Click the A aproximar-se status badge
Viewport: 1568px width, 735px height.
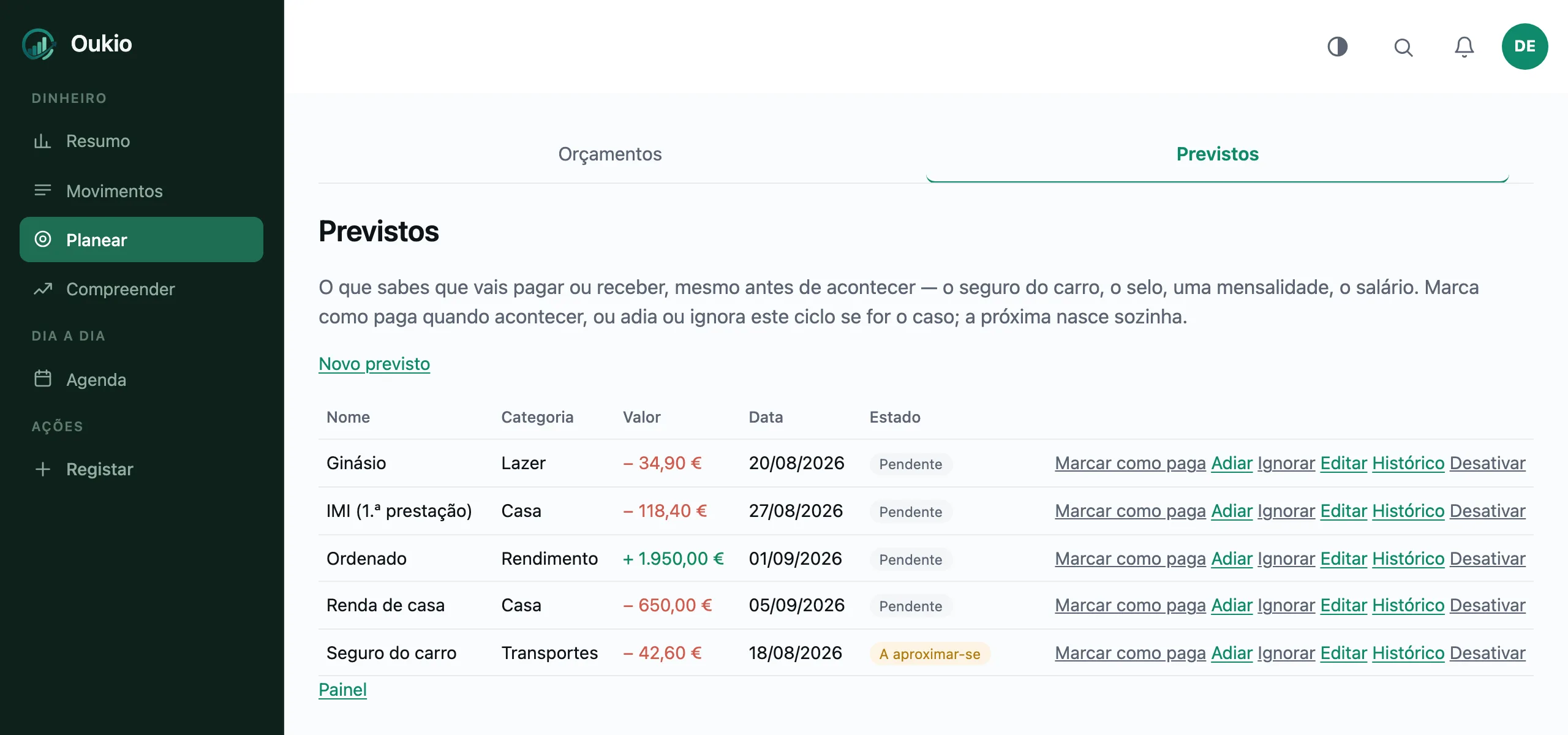click(930, 654)
